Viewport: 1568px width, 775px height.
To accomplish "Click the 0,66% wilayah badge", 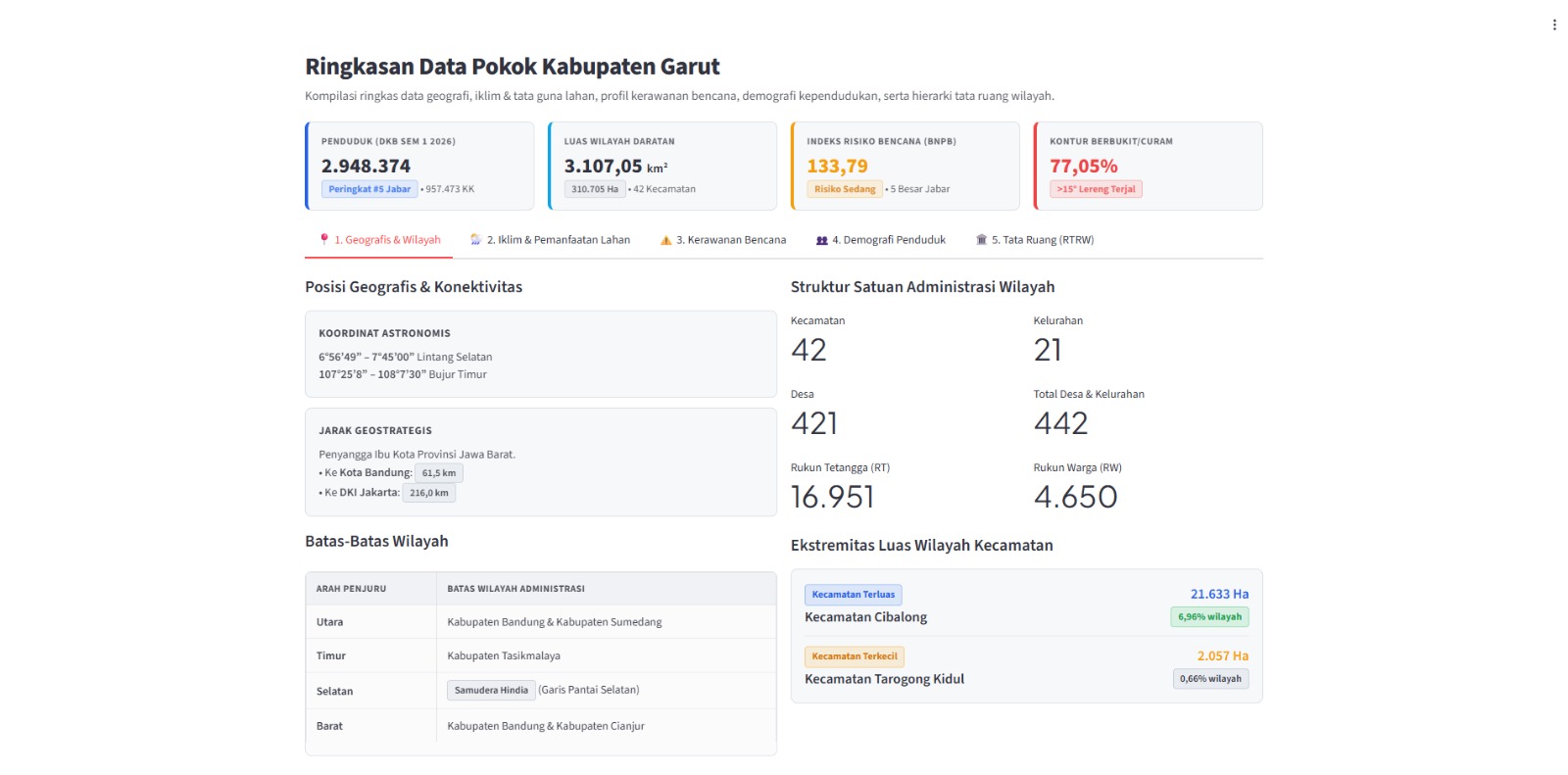I will pos(1210,679).
